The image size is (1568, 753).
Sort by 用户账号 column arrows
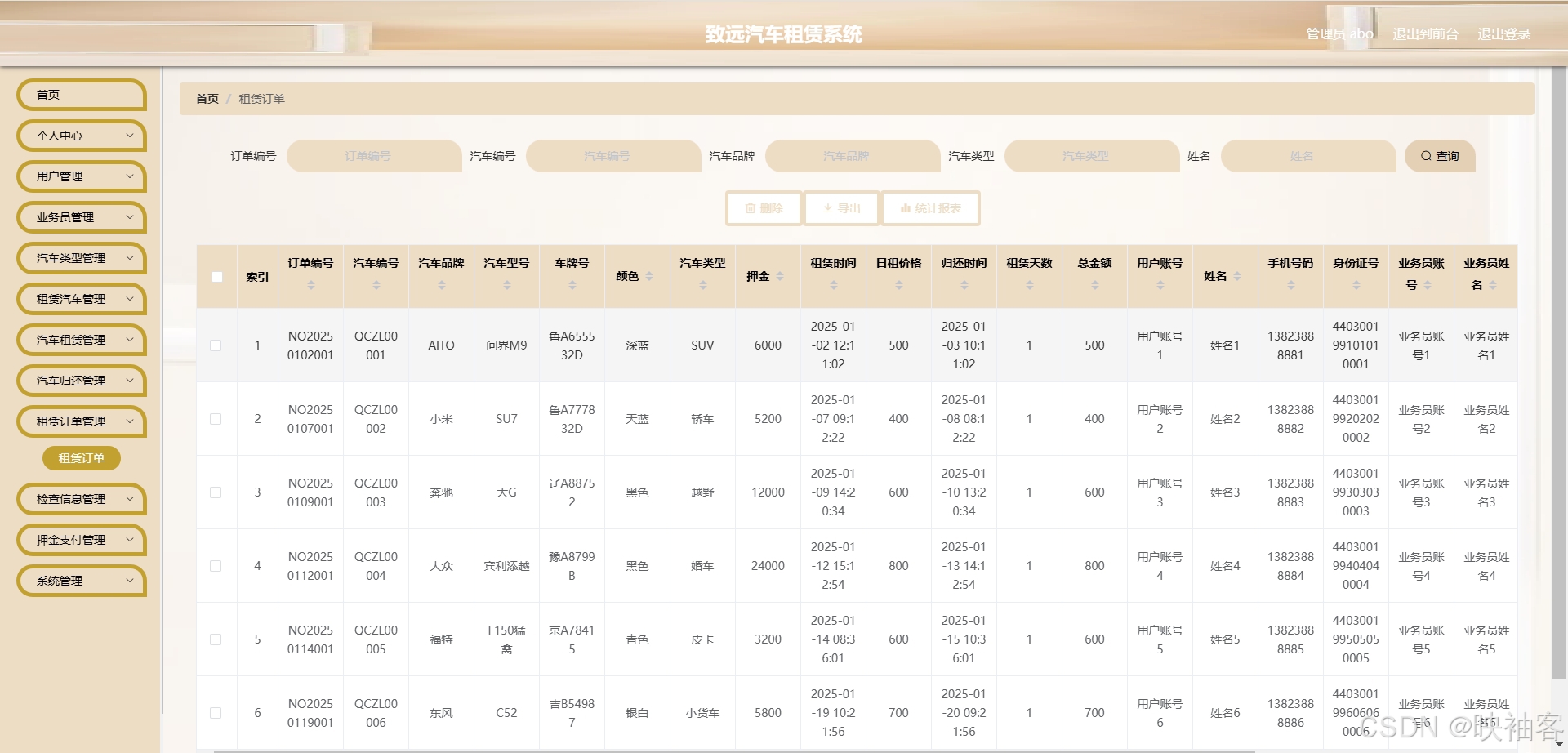click(1160, 285)
